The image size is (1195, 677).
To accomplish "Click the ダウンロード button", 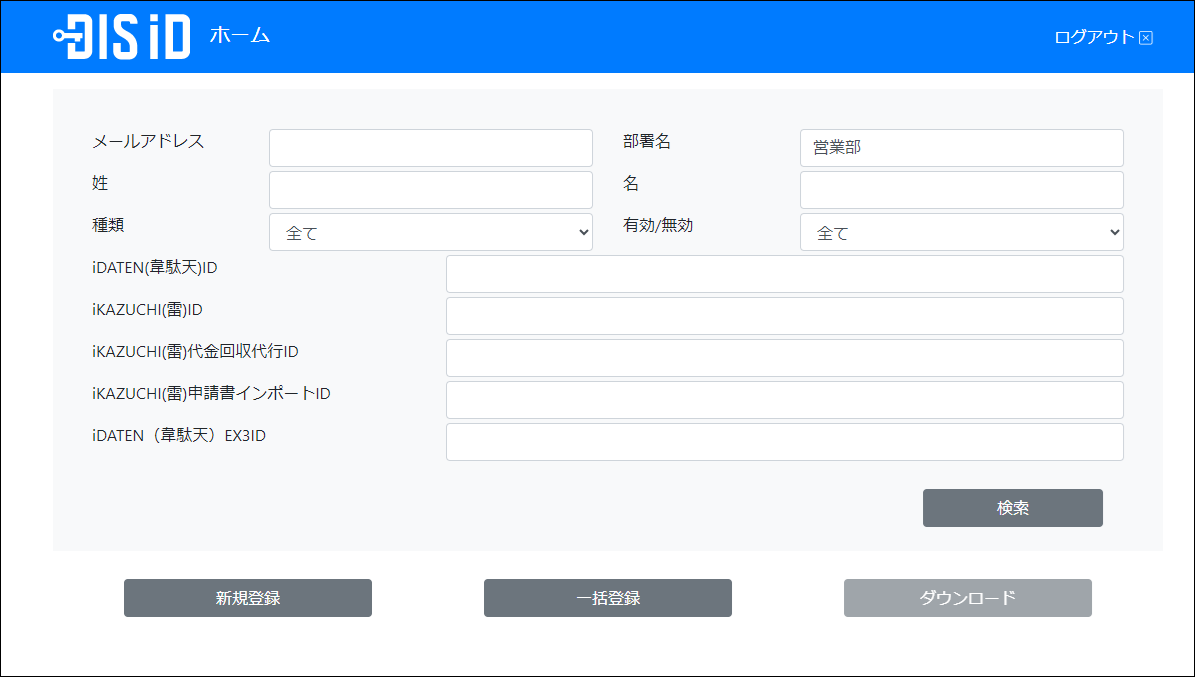I will [x=968, y=598].
